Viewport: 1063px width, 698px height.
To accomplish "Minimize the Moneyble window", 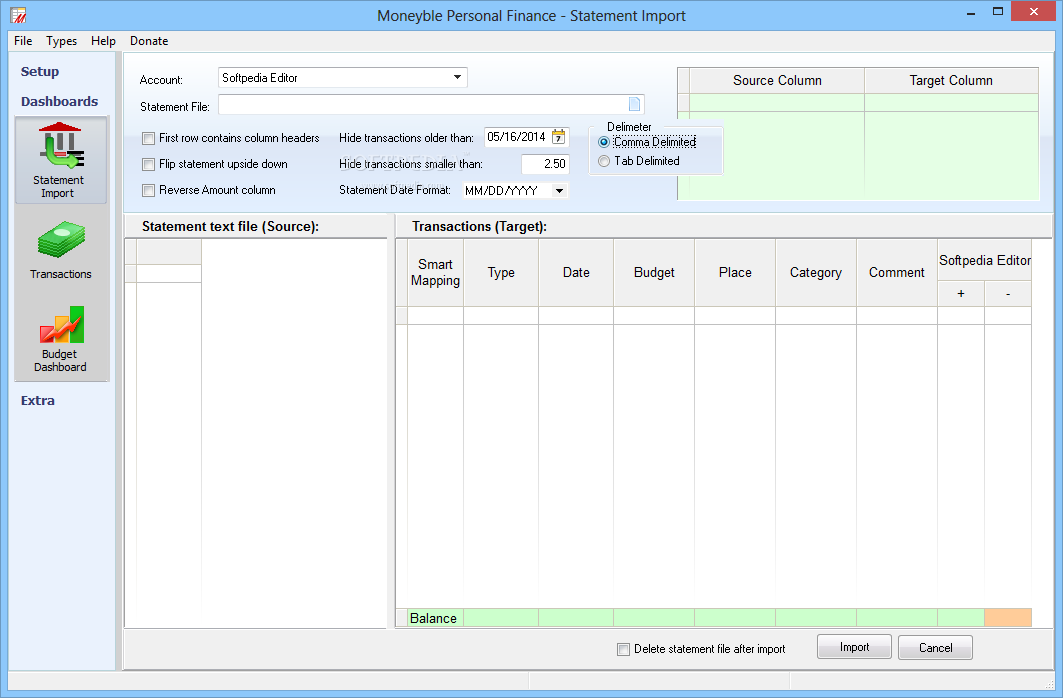I will (x=971, y=12).
